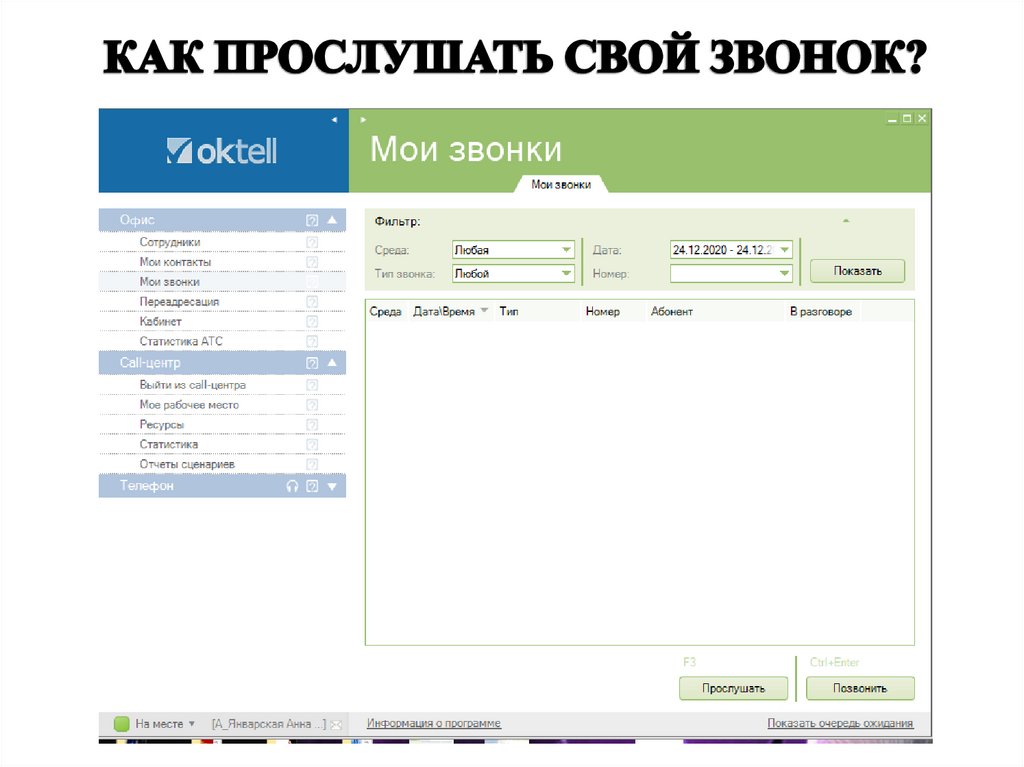Select Выйти из call-центра
This screenshot has height=767, width=1024.
[193, 385]
